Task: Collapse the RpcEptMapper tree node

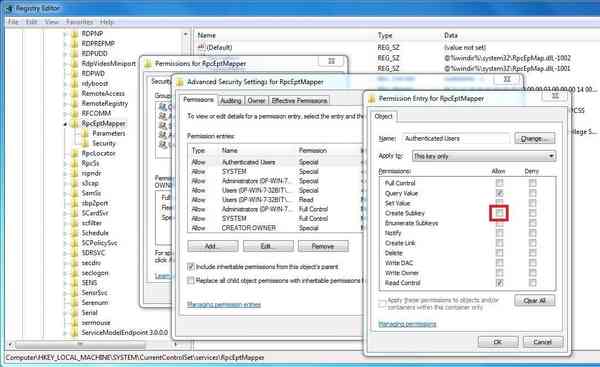Action: pos(65,124)
